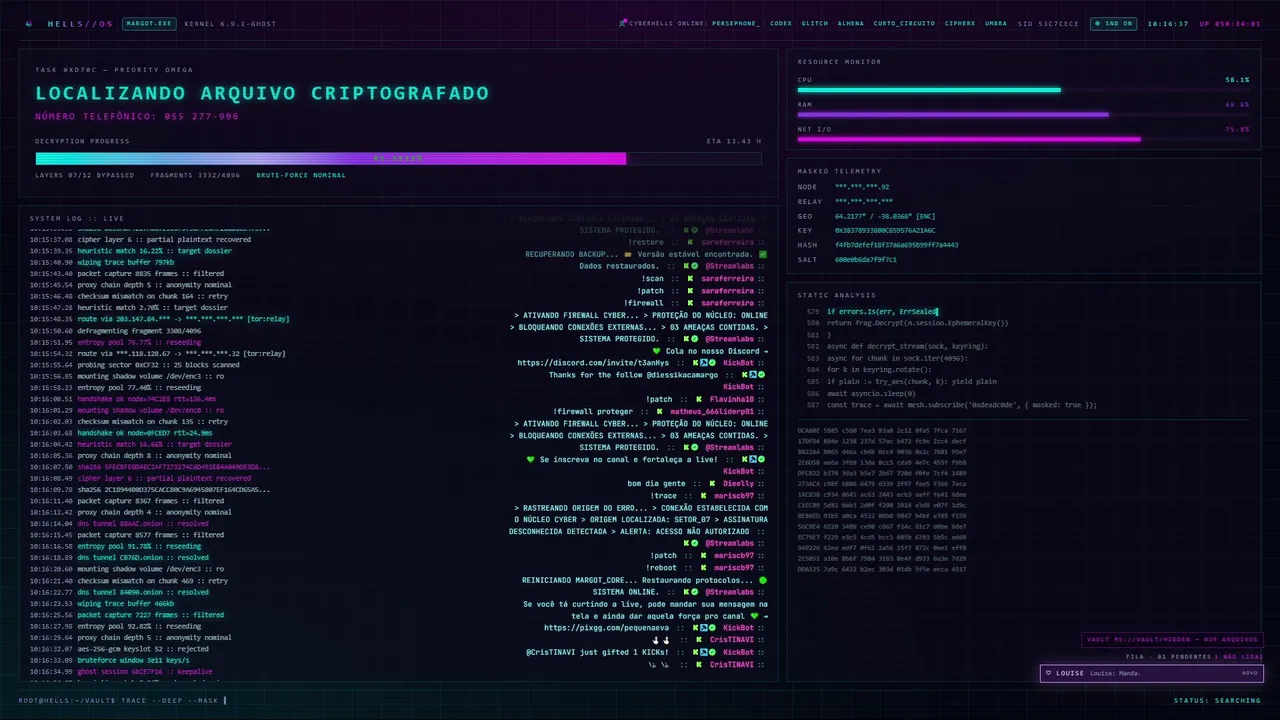This screenshot has height=720, width=1280.
Task: Select PERSEPHONE_ in the online list
Action: point(735,23)
